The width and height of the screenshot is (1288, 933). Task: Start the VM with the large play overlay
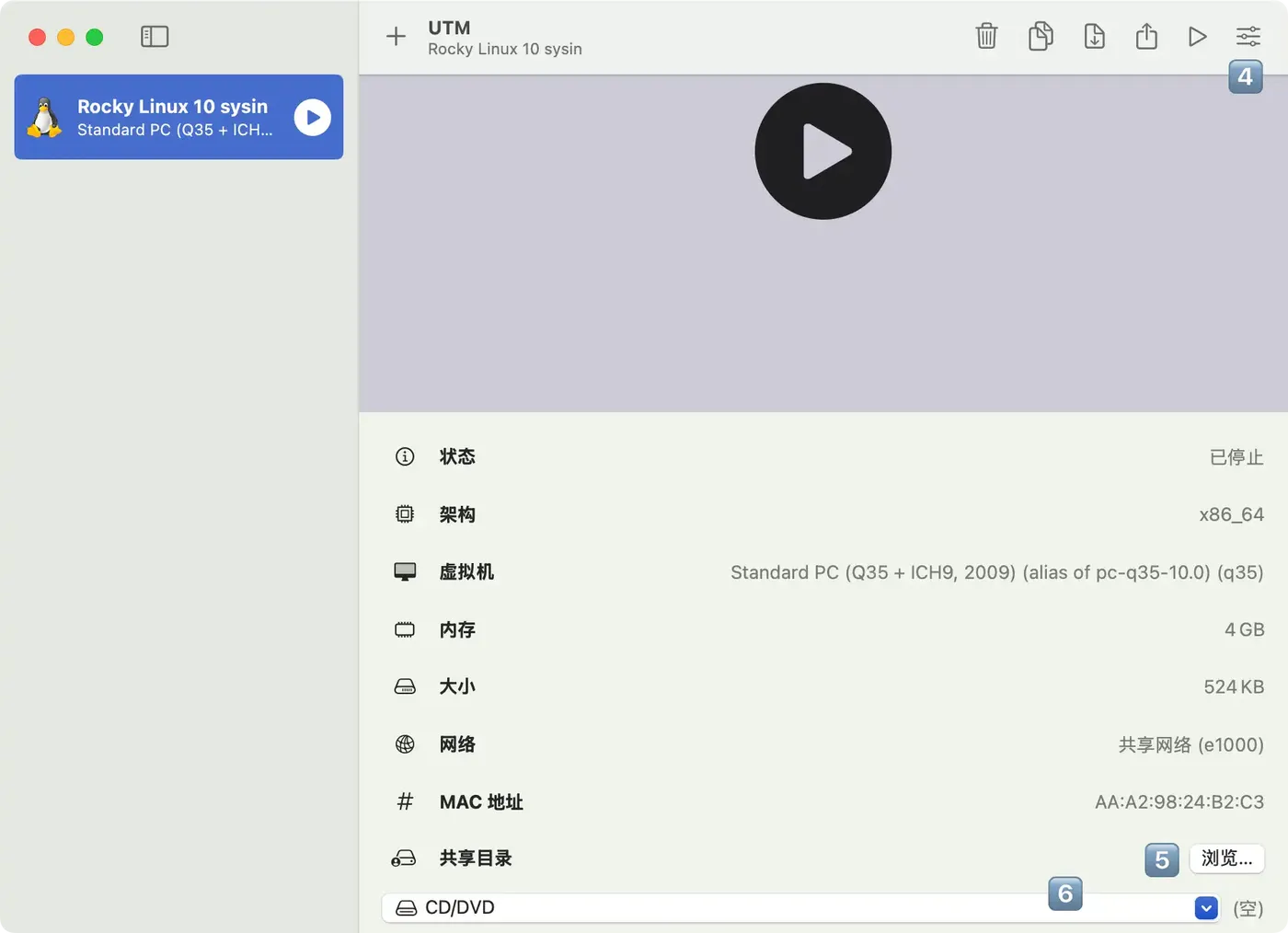click(822, 150)
